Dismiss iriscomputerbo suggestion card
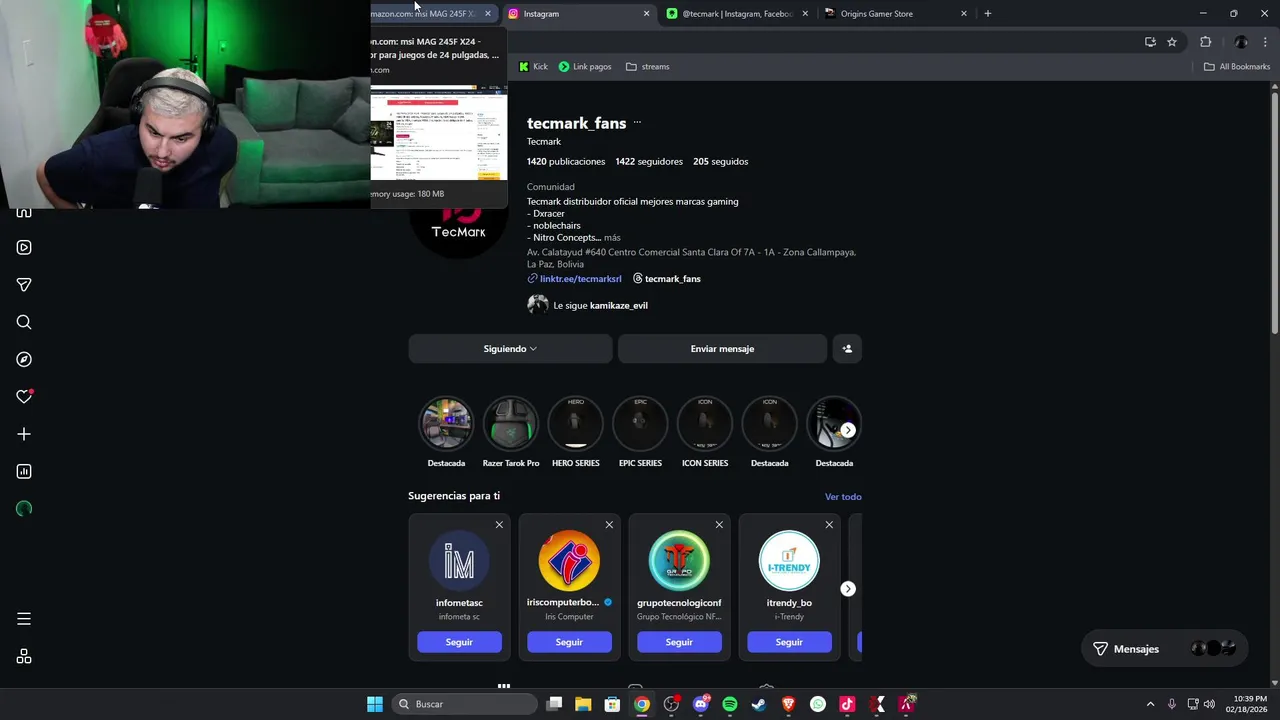The image size is (1280, 720). click(609, 525)
